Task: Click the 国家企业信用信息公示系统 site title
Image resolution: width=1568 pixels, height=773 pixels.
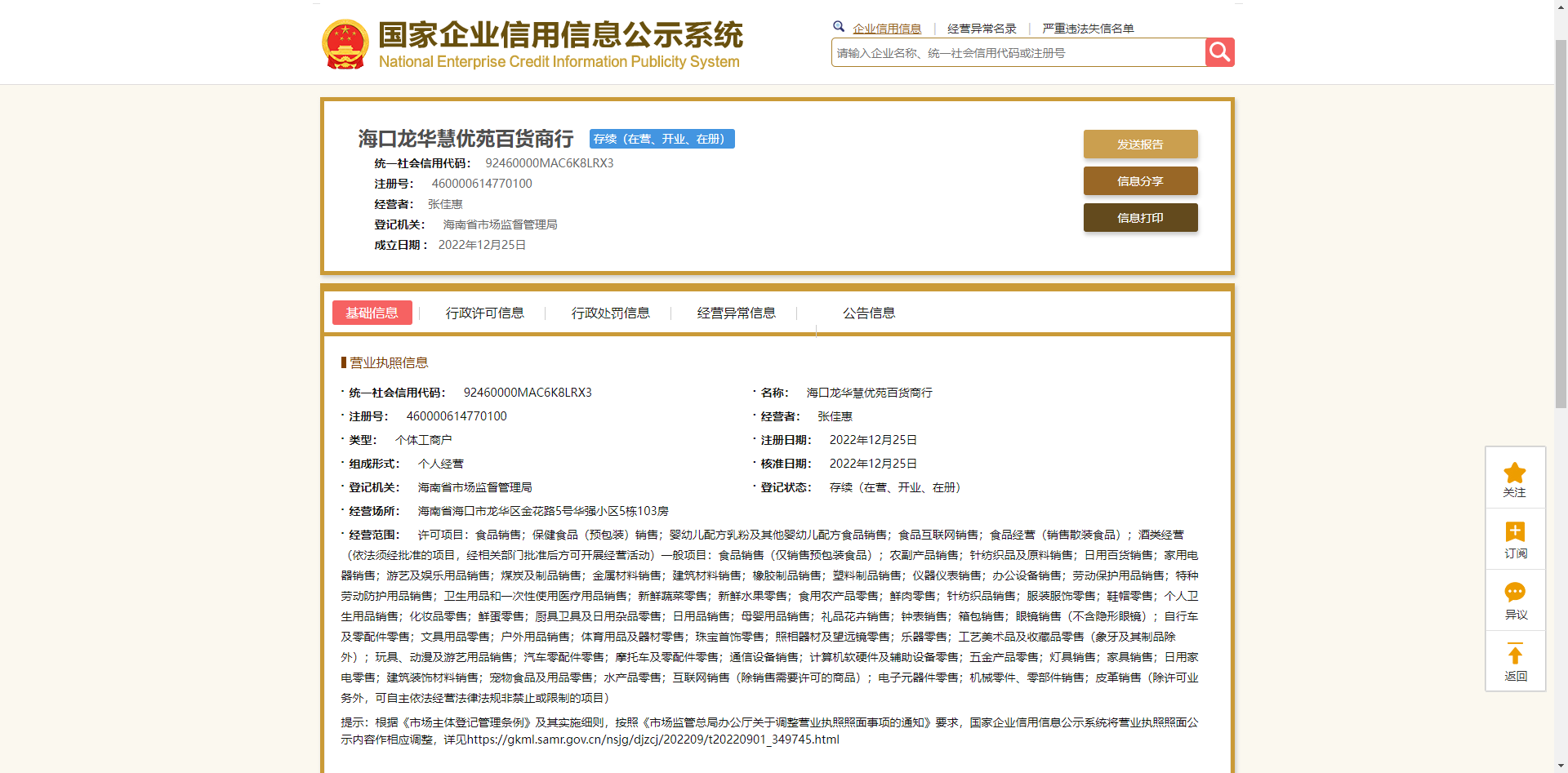Action: [561, 35]
